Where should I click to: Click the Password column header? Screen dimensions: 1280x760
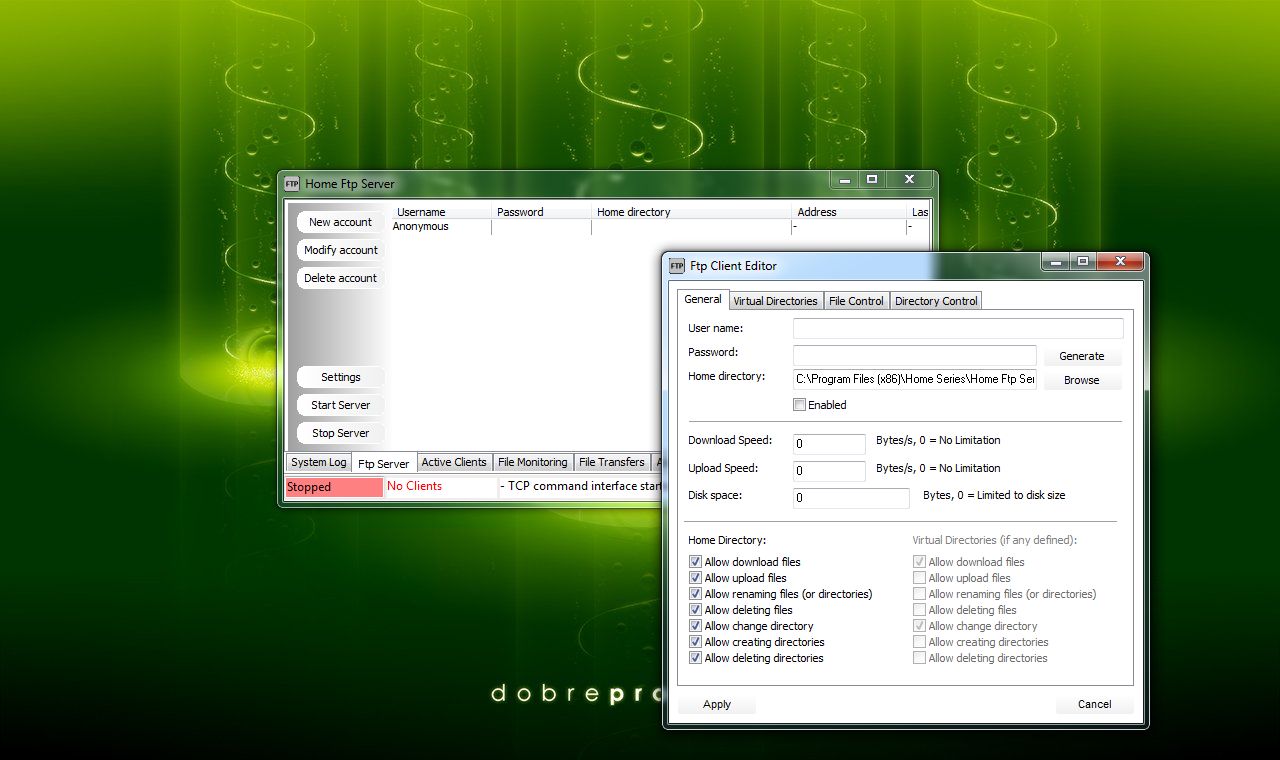pos(541,212)
